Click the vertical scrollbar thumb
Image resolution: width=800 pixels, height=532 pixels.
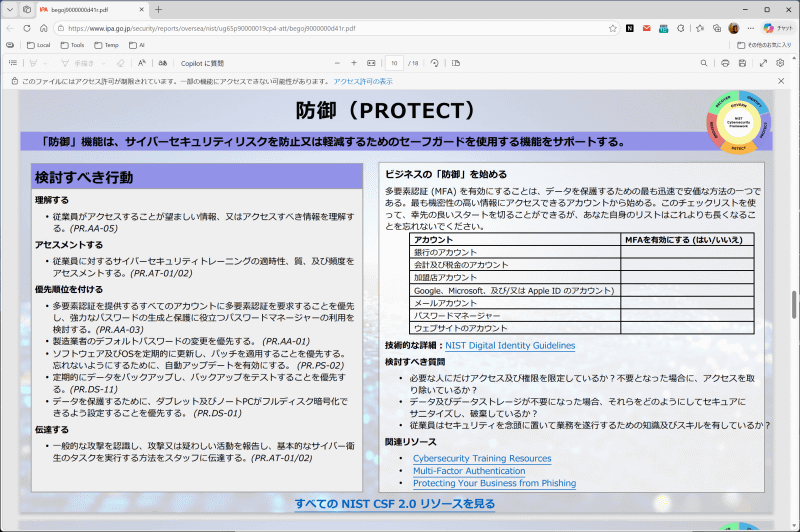pyautogui.click(x=794, y=304)
